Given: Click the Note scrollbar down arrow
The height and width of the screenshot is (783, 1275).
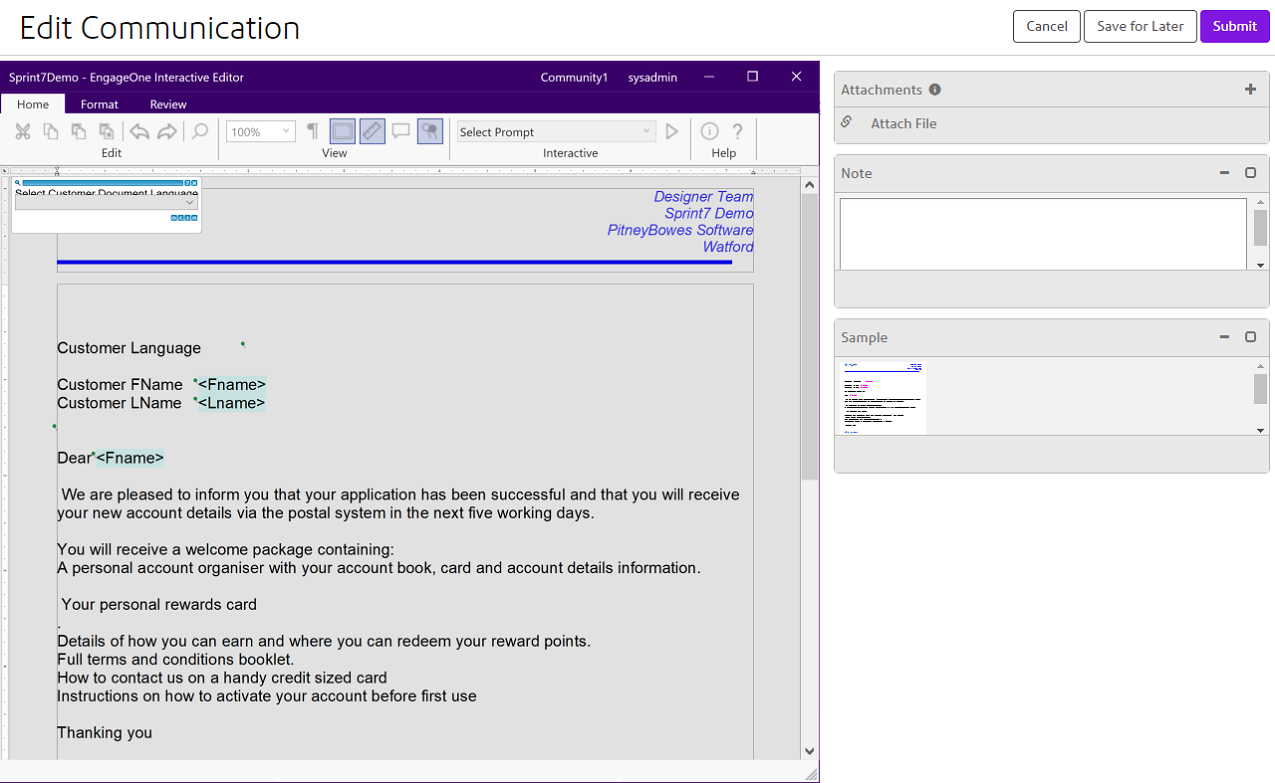Looking at the screenshot, I should pyautogui.click(x=1260, y=265).
